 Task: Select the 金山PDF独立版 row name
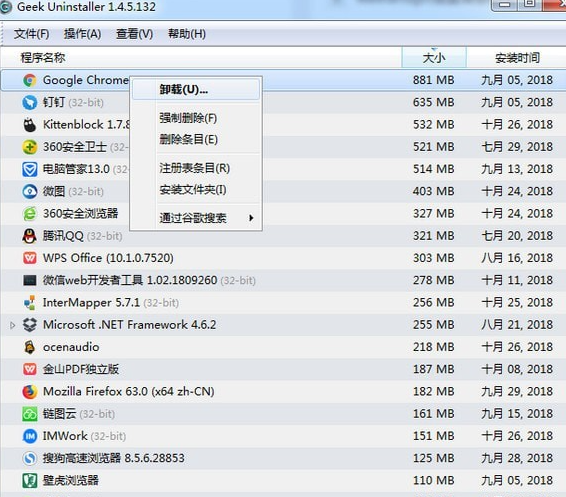[x=81, y=370]
